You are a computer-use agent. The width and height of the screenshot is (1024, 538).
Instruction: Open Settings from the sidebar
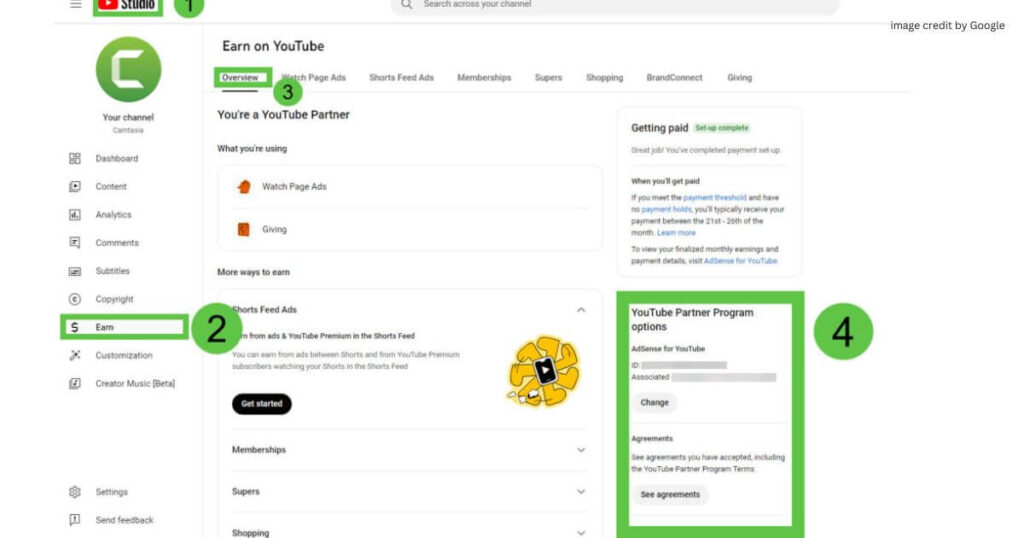(x=112, y=492)
